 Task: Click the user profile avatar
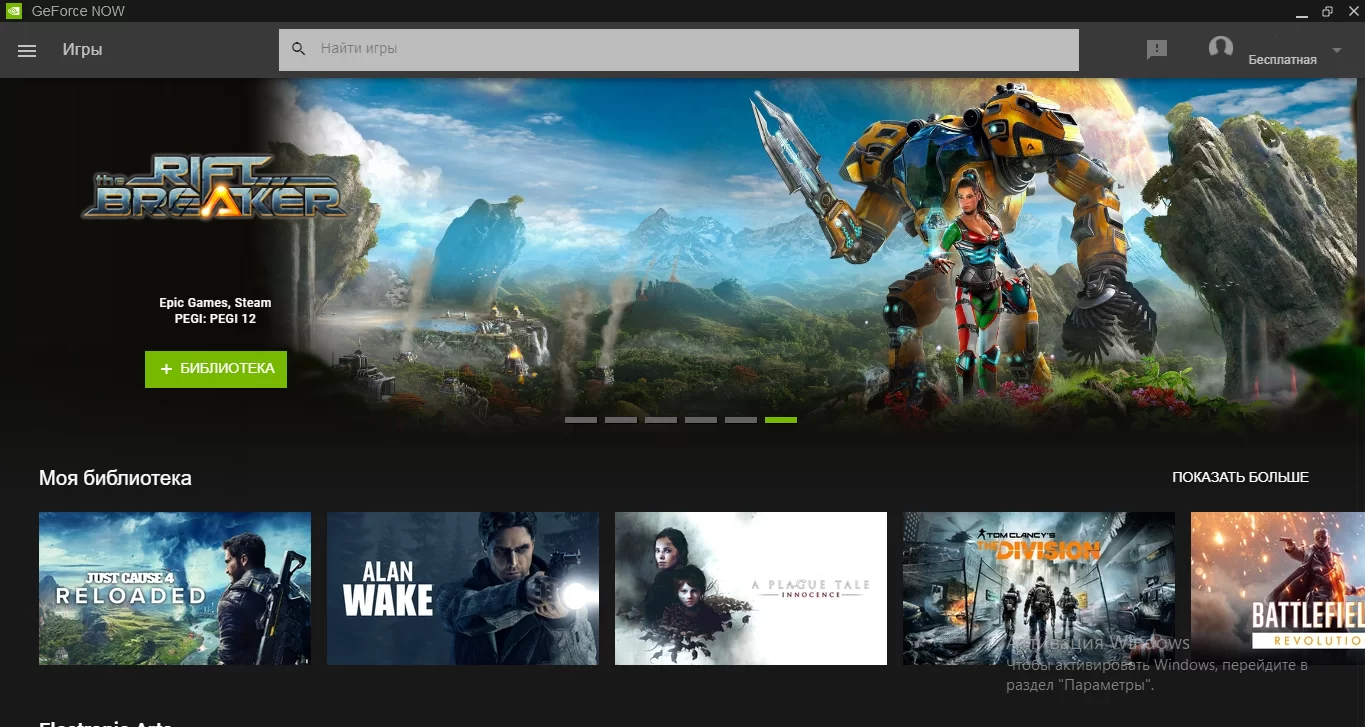point(1220,48)
